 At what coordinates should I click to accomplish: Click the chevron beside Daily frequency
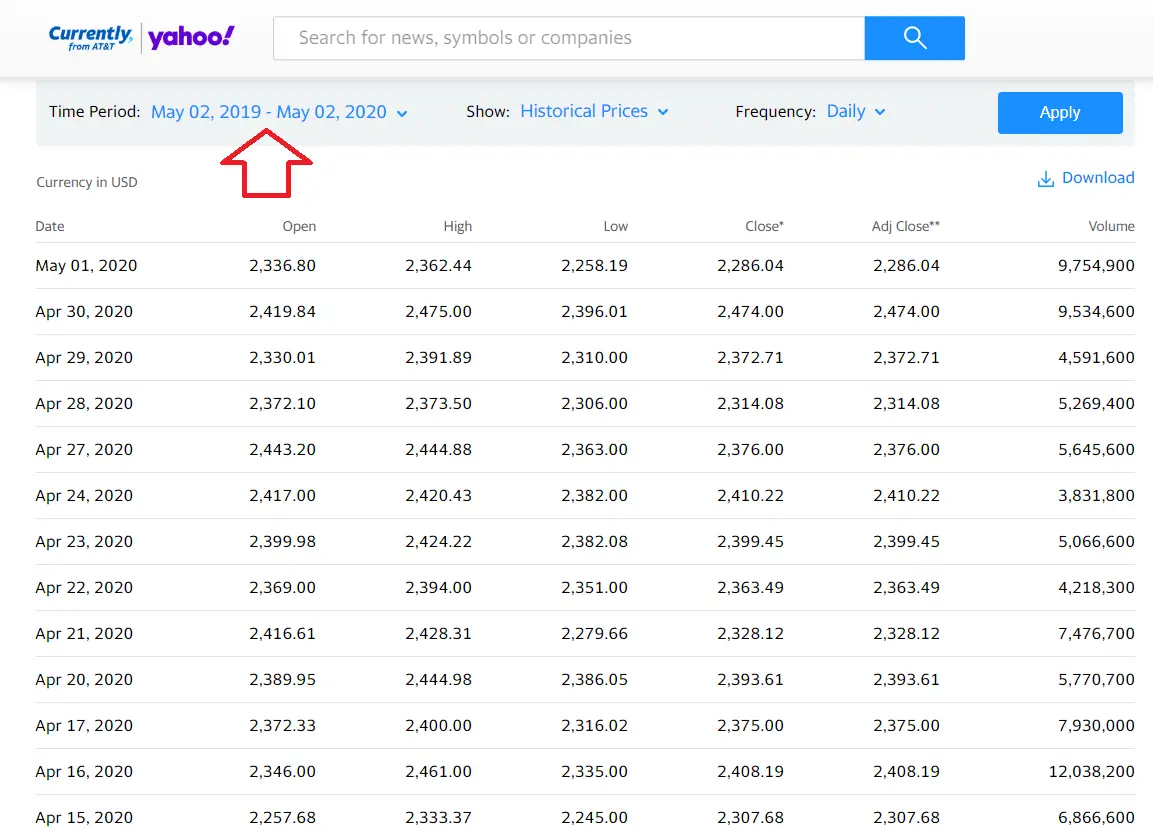(879, 112)
